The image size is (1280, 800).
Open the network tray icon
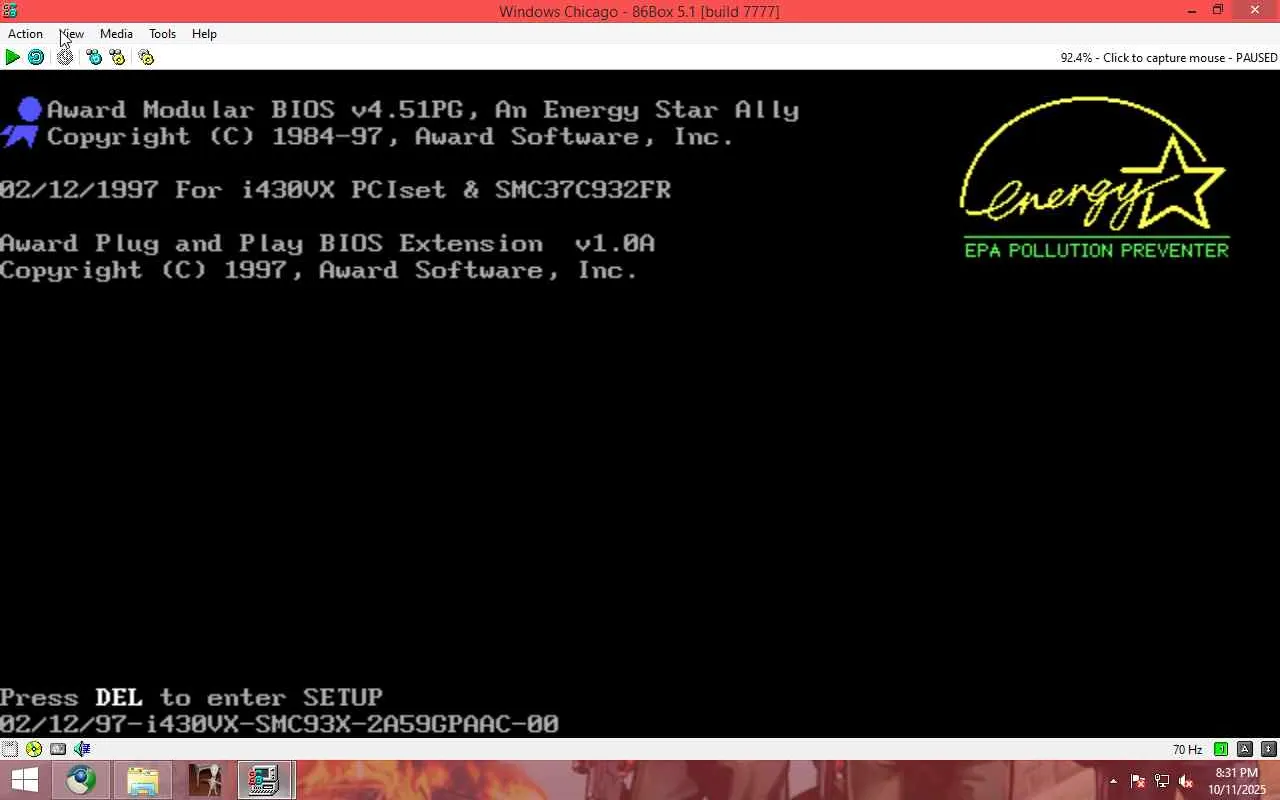click(x=1162, y=781)
